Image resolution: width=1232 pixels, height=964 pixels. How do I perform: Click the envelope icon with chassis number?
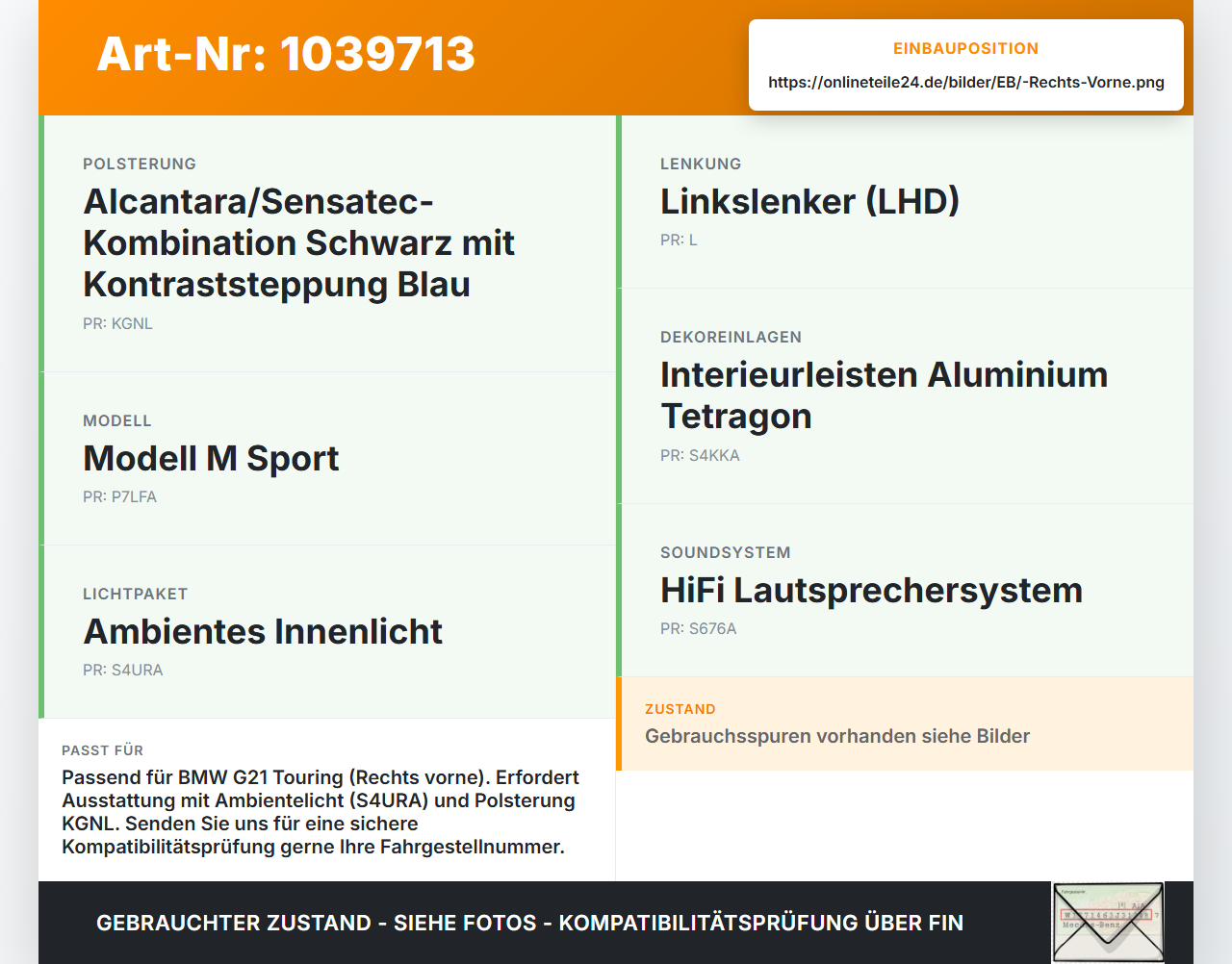click(1108, 923)
